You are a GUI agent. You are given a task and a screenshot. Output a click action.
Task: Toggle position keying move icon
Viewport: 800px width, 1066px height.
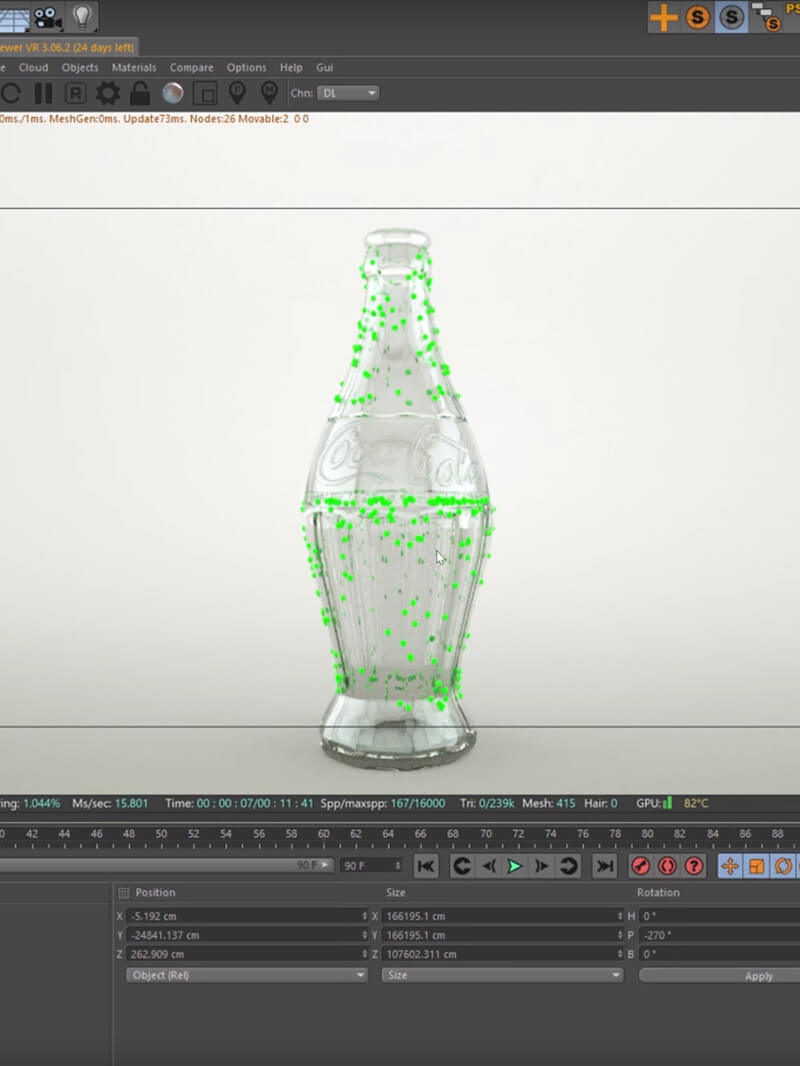pos(730,866)
